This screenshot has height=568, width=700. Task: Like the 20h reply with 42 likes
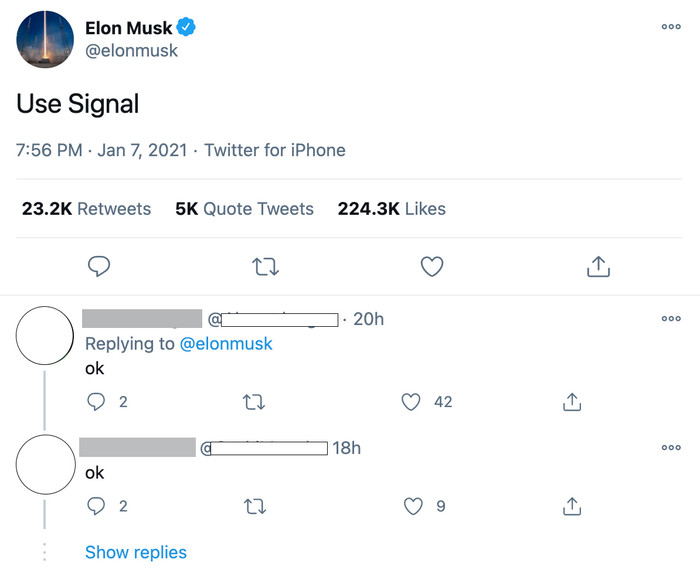point(411,401)
